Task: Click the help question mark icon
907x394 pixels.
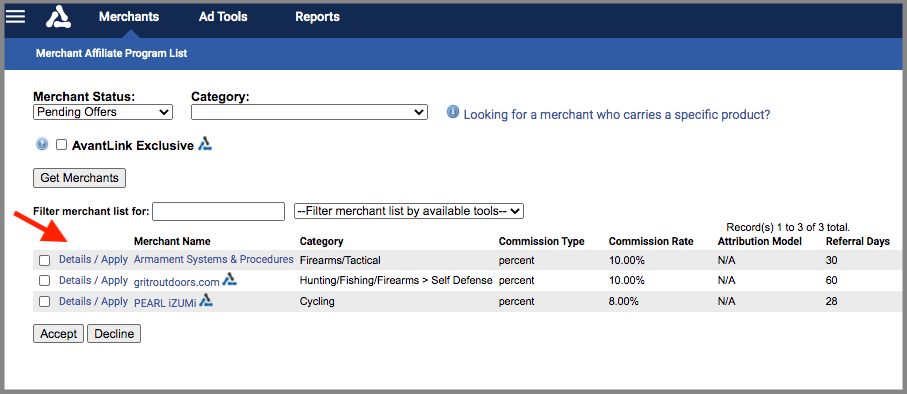Action: (x=42, y=144)
